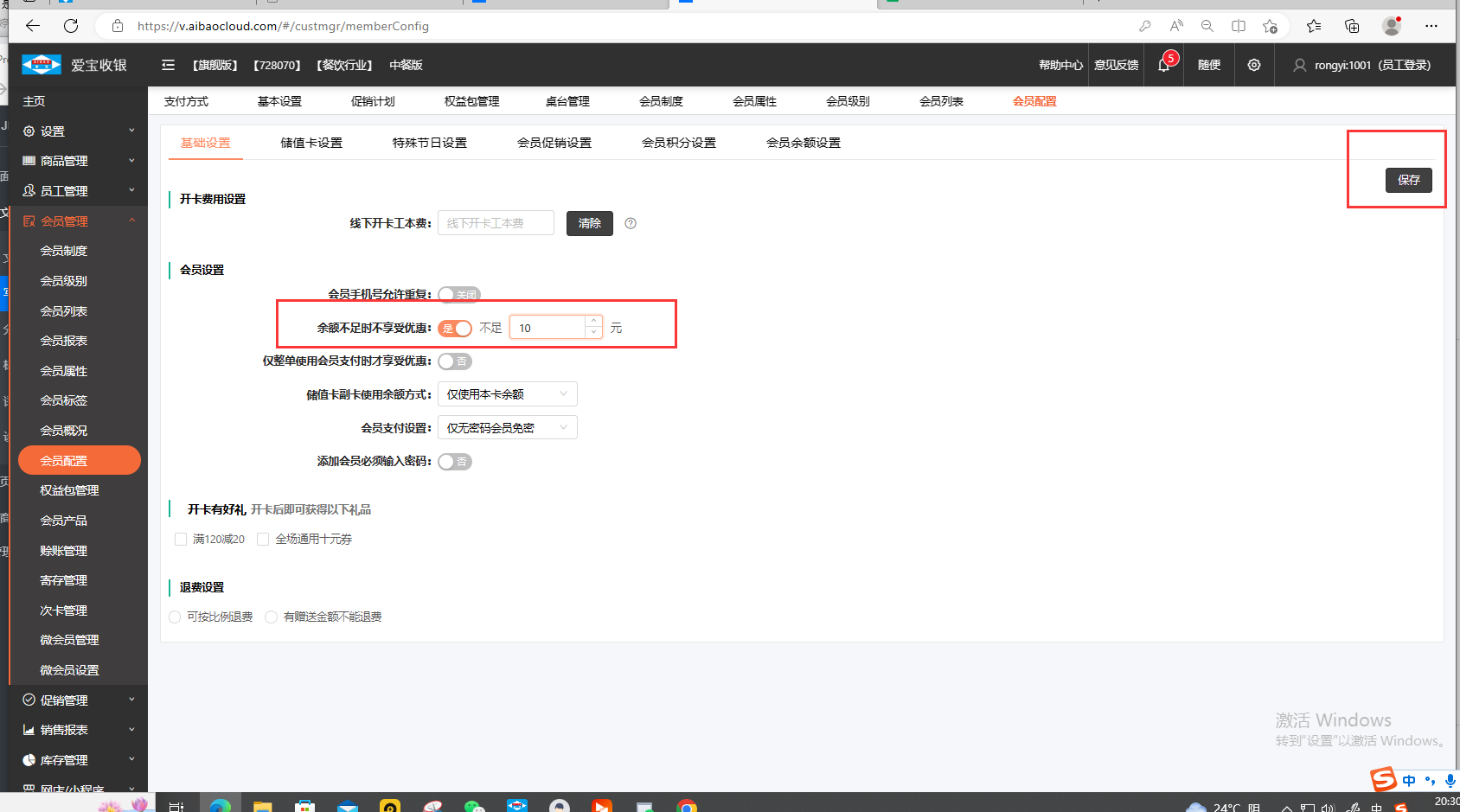Expand the 商品管理 sidebar menu
The height and width of the screenshot is (812, 1460).
click(x=78, y=161)
